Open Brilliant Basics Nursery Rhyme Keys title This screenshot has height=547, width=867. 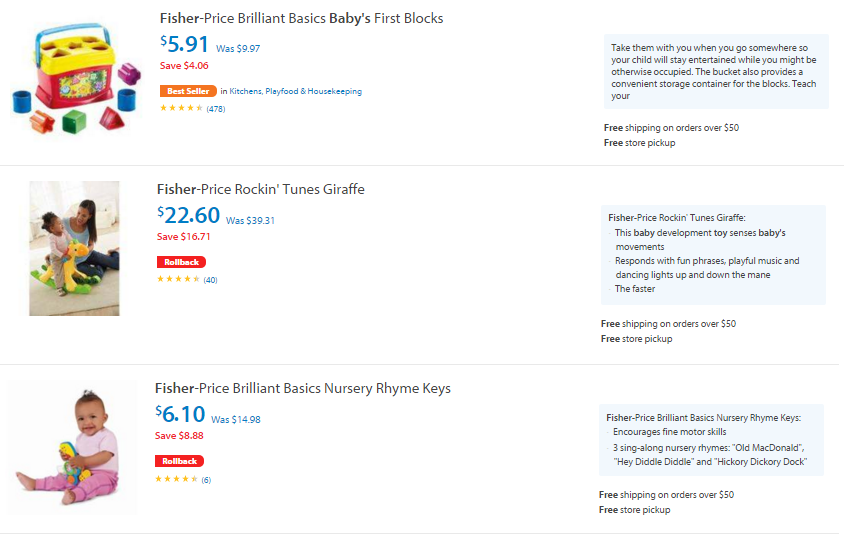coord(302,388)
